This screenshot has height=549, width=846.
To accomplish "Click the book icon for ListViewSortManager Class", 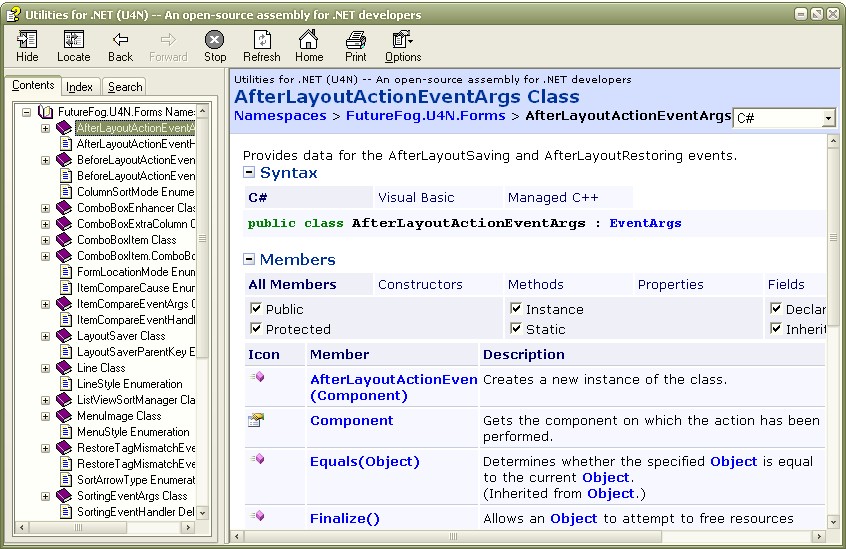I will 64,400.
